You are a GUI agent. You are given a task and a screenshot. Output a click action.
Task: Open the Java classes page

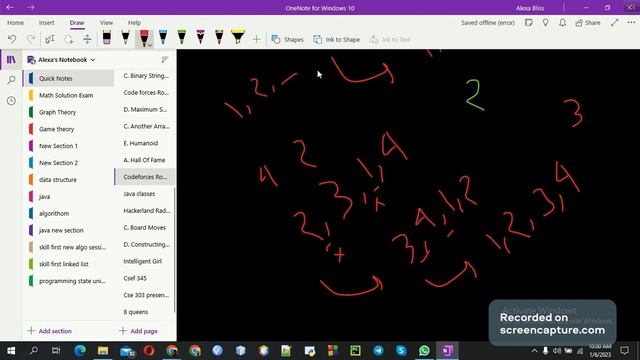[x=145, y=194]
